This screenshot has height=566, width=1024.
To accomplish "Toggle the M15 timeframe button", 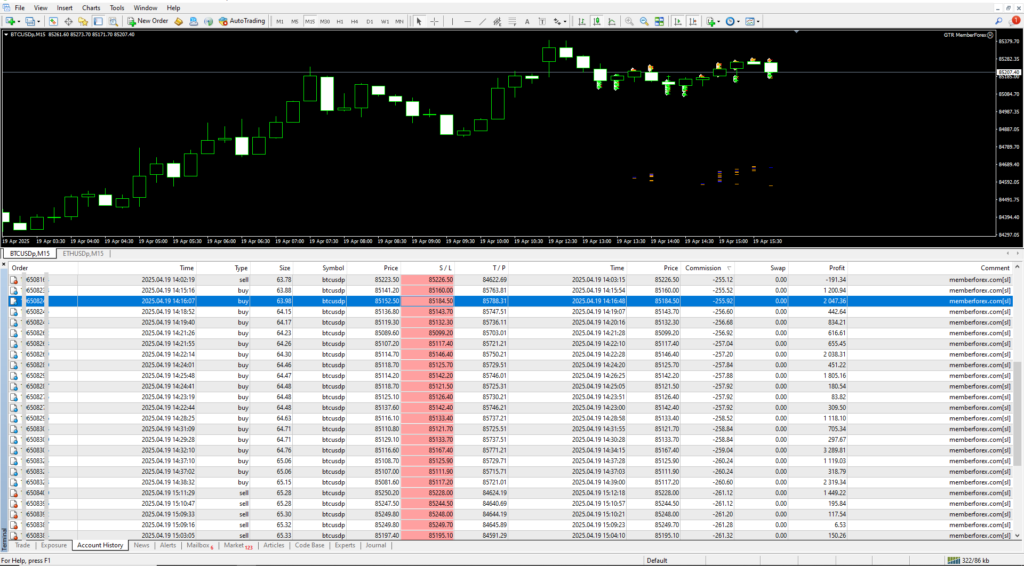I will pos(310,20).
